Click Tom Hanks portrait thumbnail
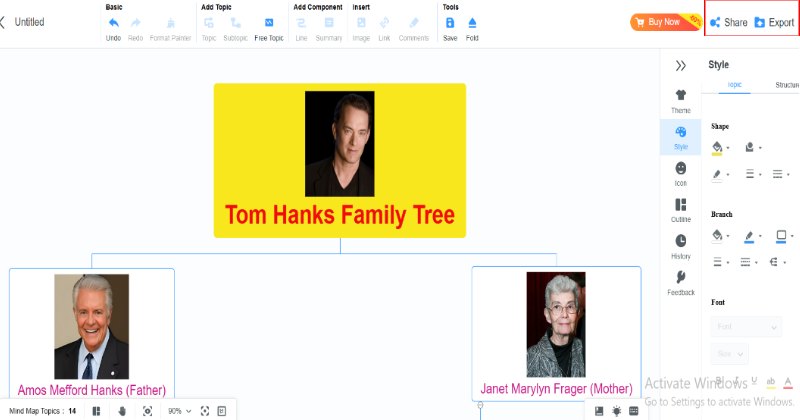Image resolution: width=800 pixels, height=420 pixels. pos(340,143)
